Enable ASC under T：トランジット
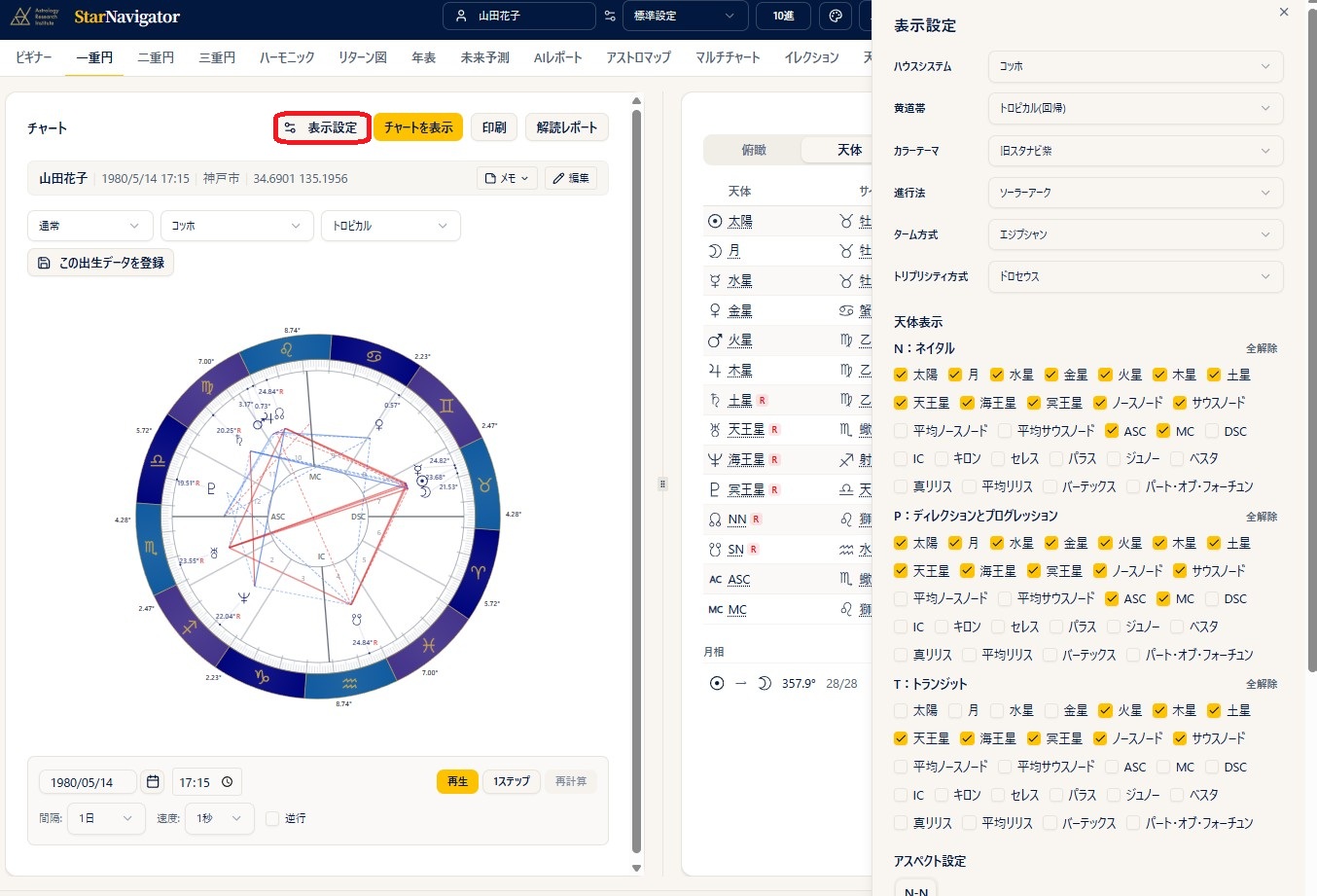This screenshot has height=896, width=1317. [x=1112, y=767]
